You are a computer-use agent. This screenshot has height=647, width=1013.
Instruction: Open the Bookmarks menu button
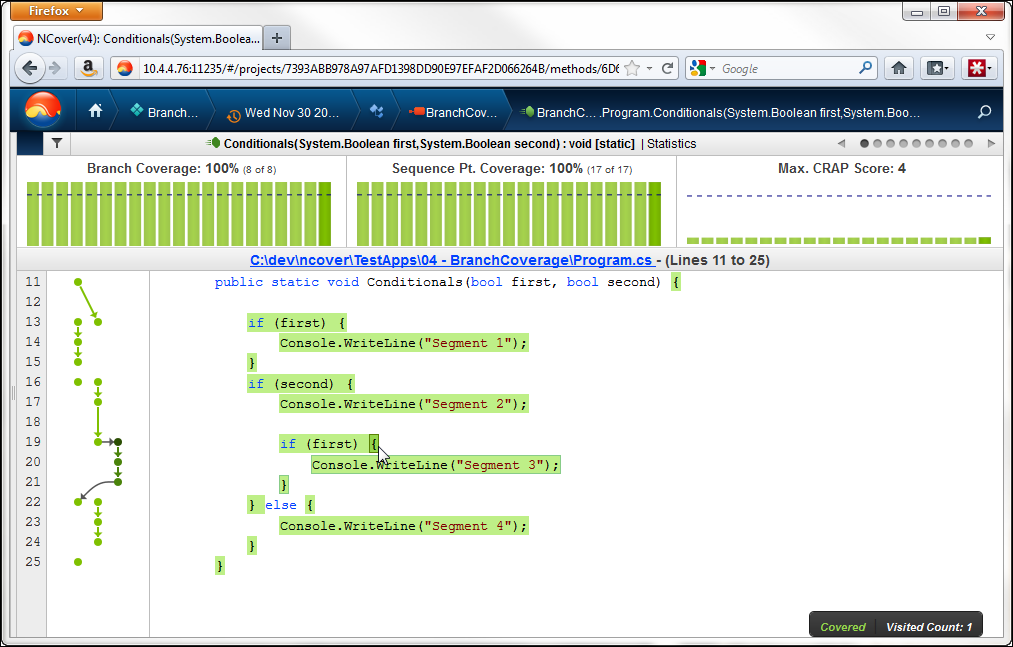937,68
